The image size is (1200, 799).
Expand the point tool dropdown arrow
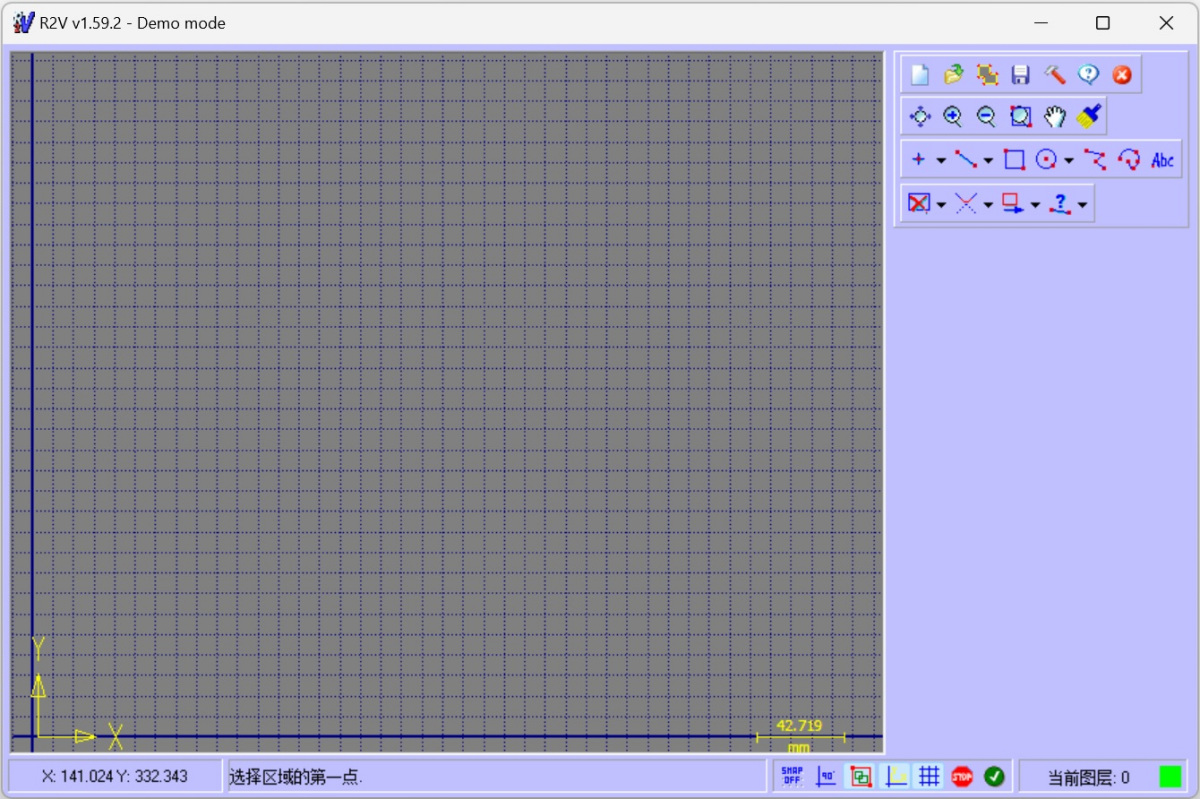941,161
